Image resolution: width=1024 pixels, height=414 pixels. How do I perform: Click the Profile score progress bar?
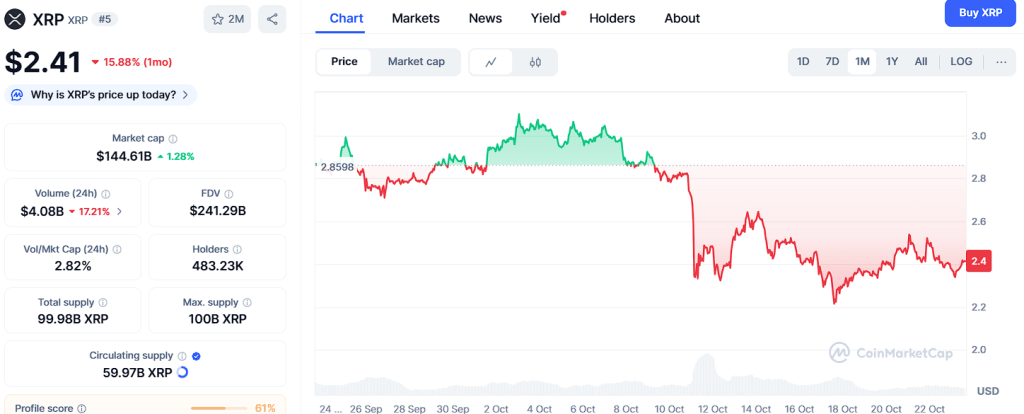coord(220,408)
